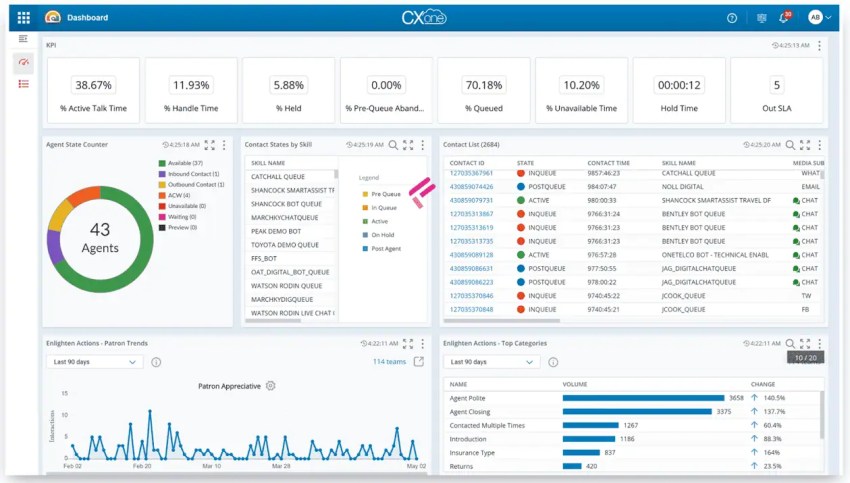Open KPI widget three-dot options menu
The height and width of the screenshot is (483, 850).
coord(819,46)
